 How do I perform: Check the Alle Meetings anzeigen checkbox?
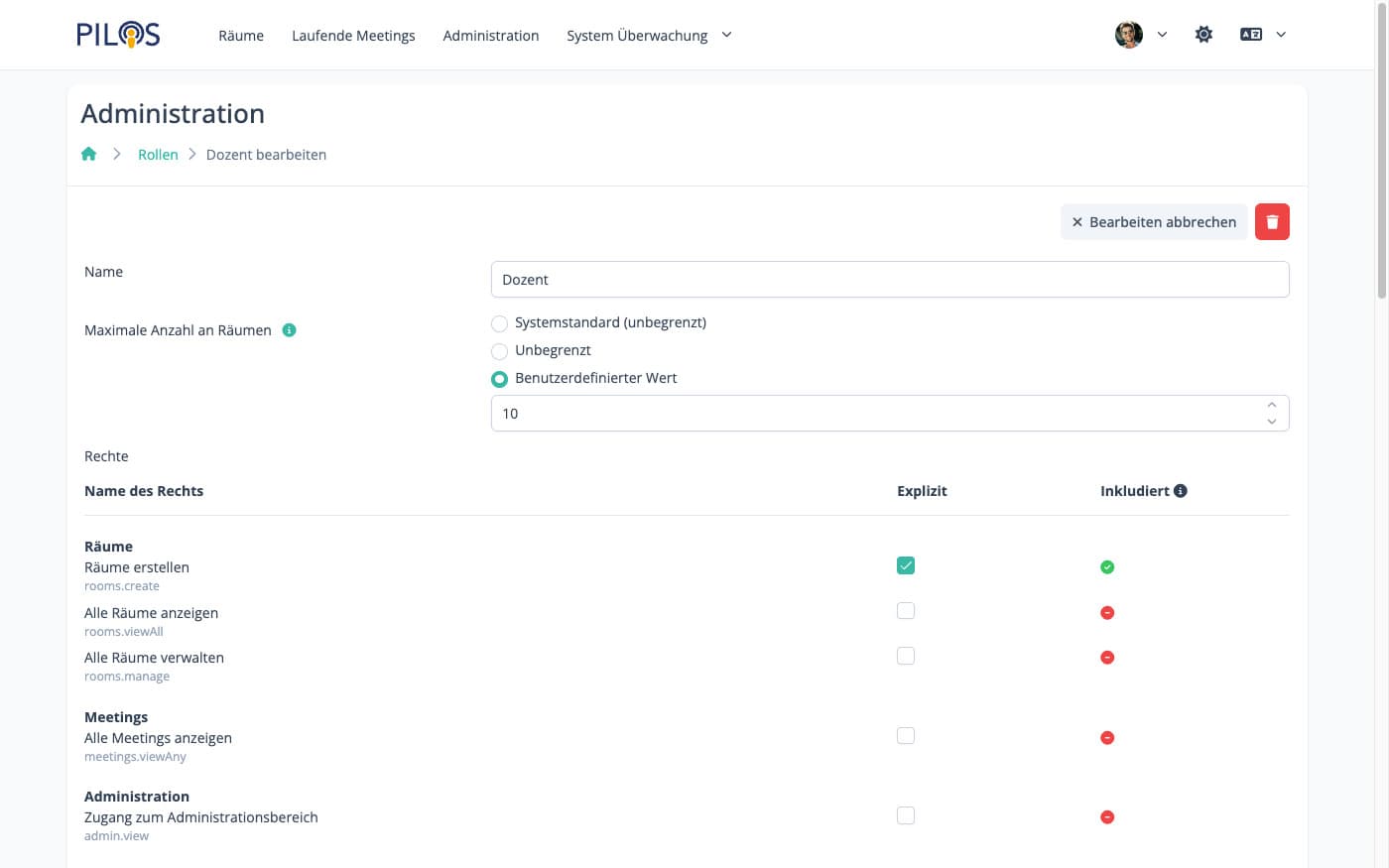click(x=905, y=736)
